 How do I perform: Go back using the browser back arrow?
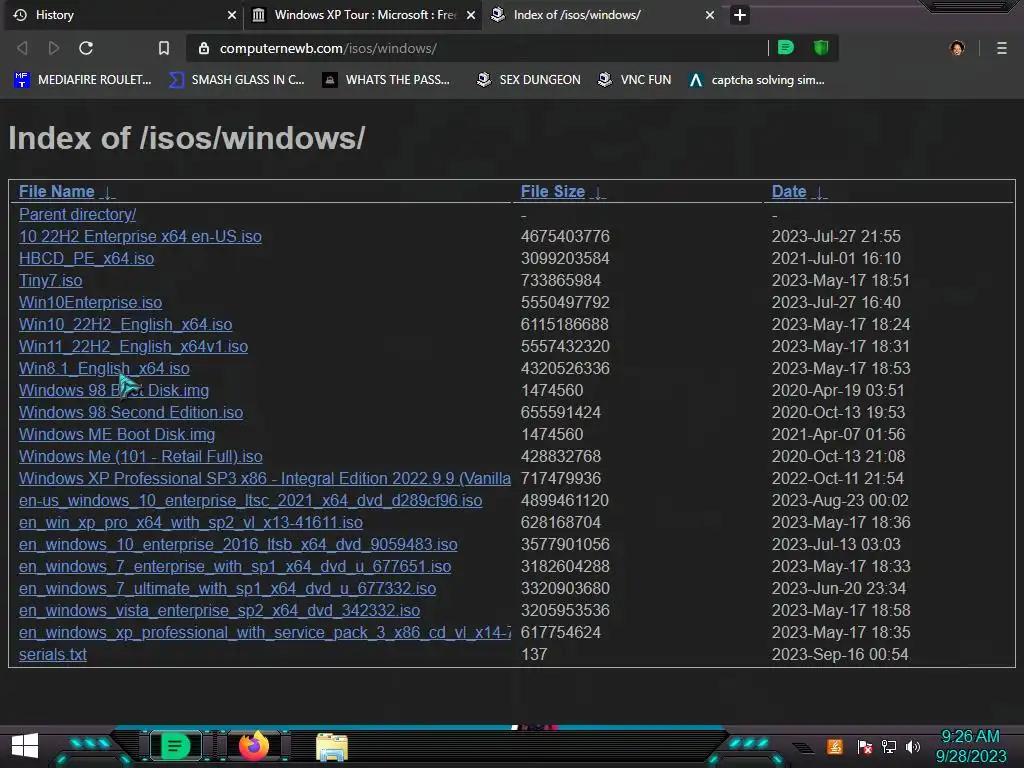[22, 48]
